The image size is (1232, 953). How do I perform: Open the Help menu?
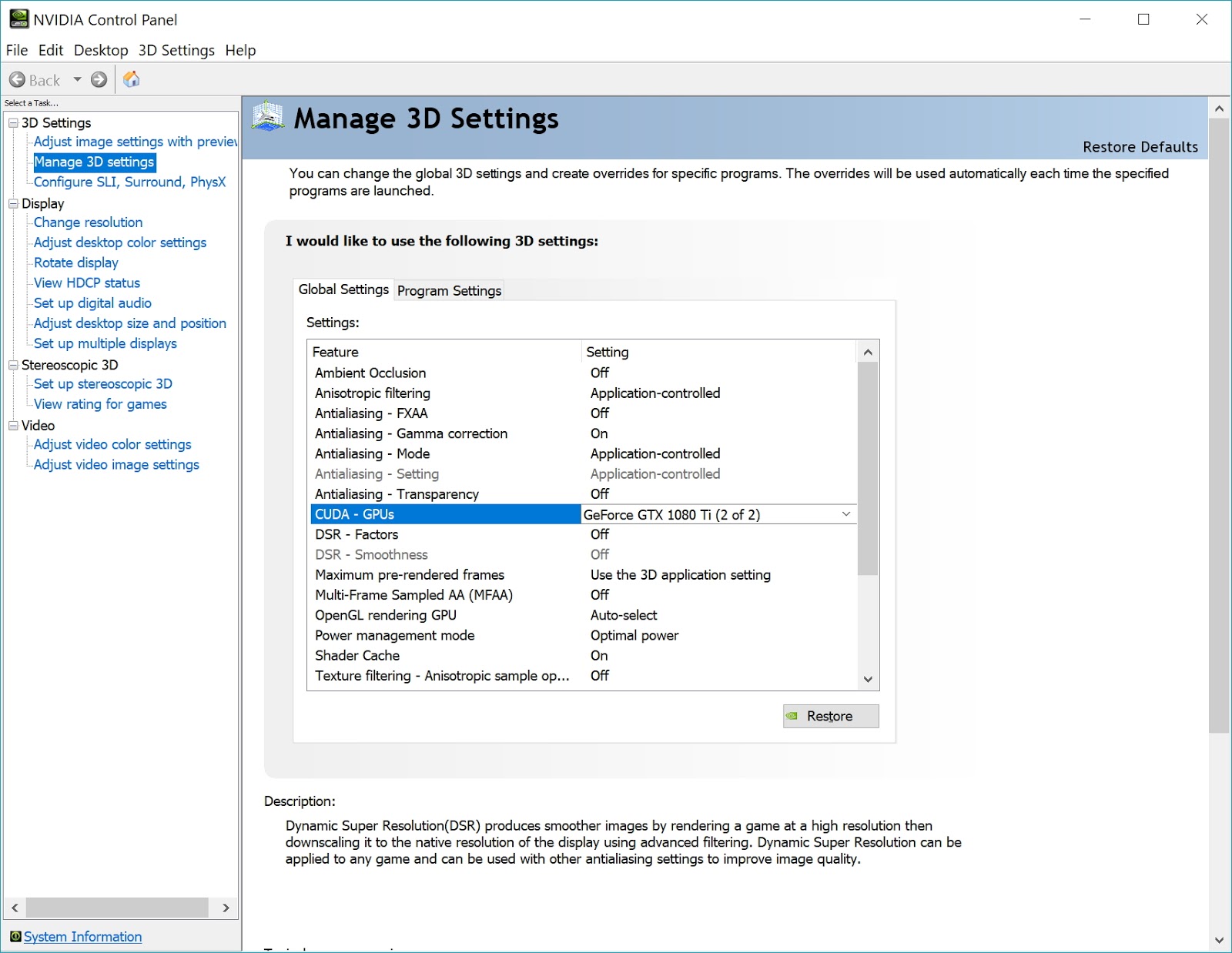click(241, 50)
